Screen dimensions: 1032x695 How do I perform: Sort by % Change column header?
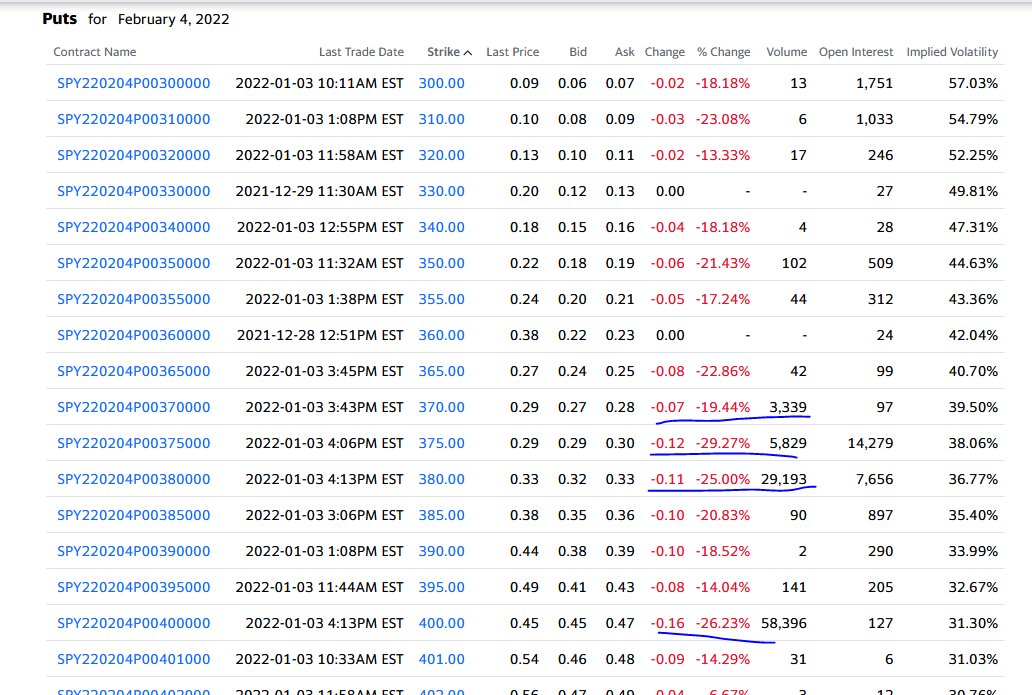click(x=724, y=52)
